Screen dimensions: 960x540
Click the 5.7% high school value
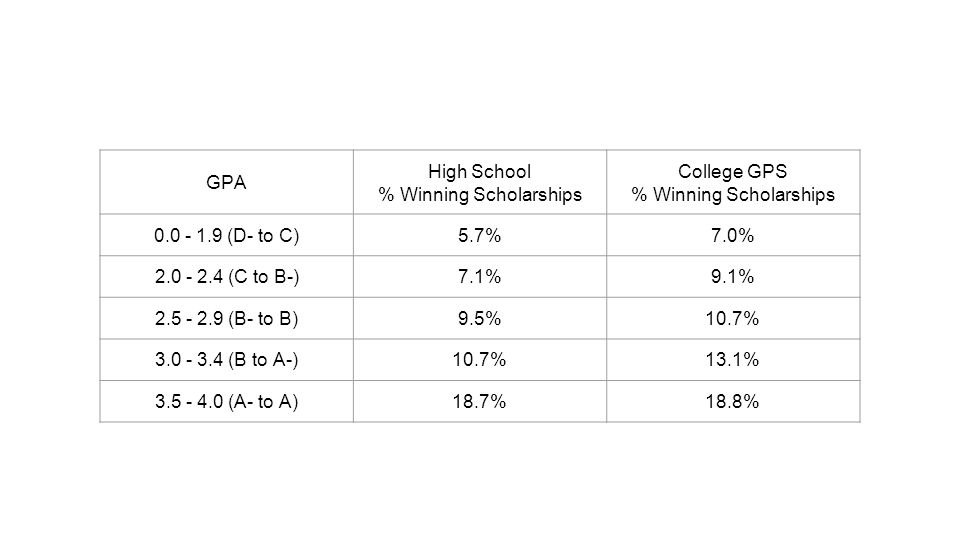480,235
